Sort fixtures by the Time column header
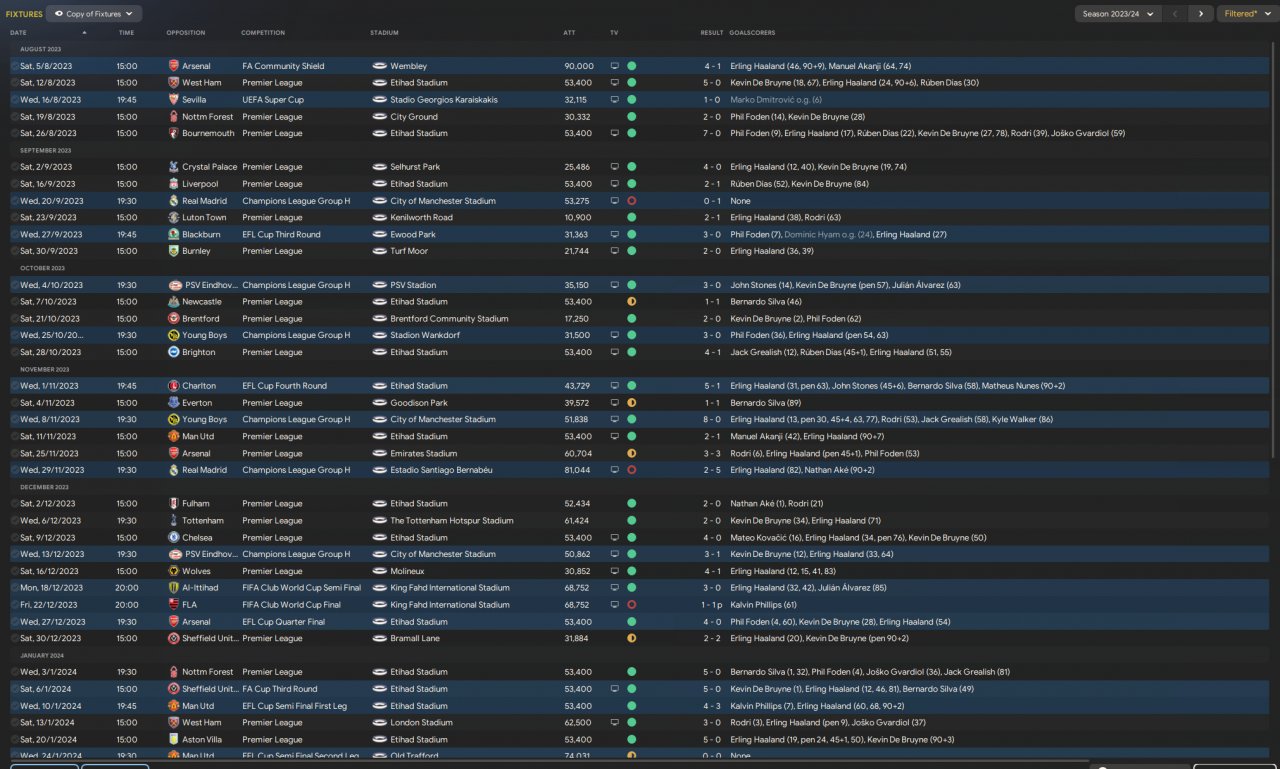The width and height of the screenshot is (1280, 769). tap(126, 33)
